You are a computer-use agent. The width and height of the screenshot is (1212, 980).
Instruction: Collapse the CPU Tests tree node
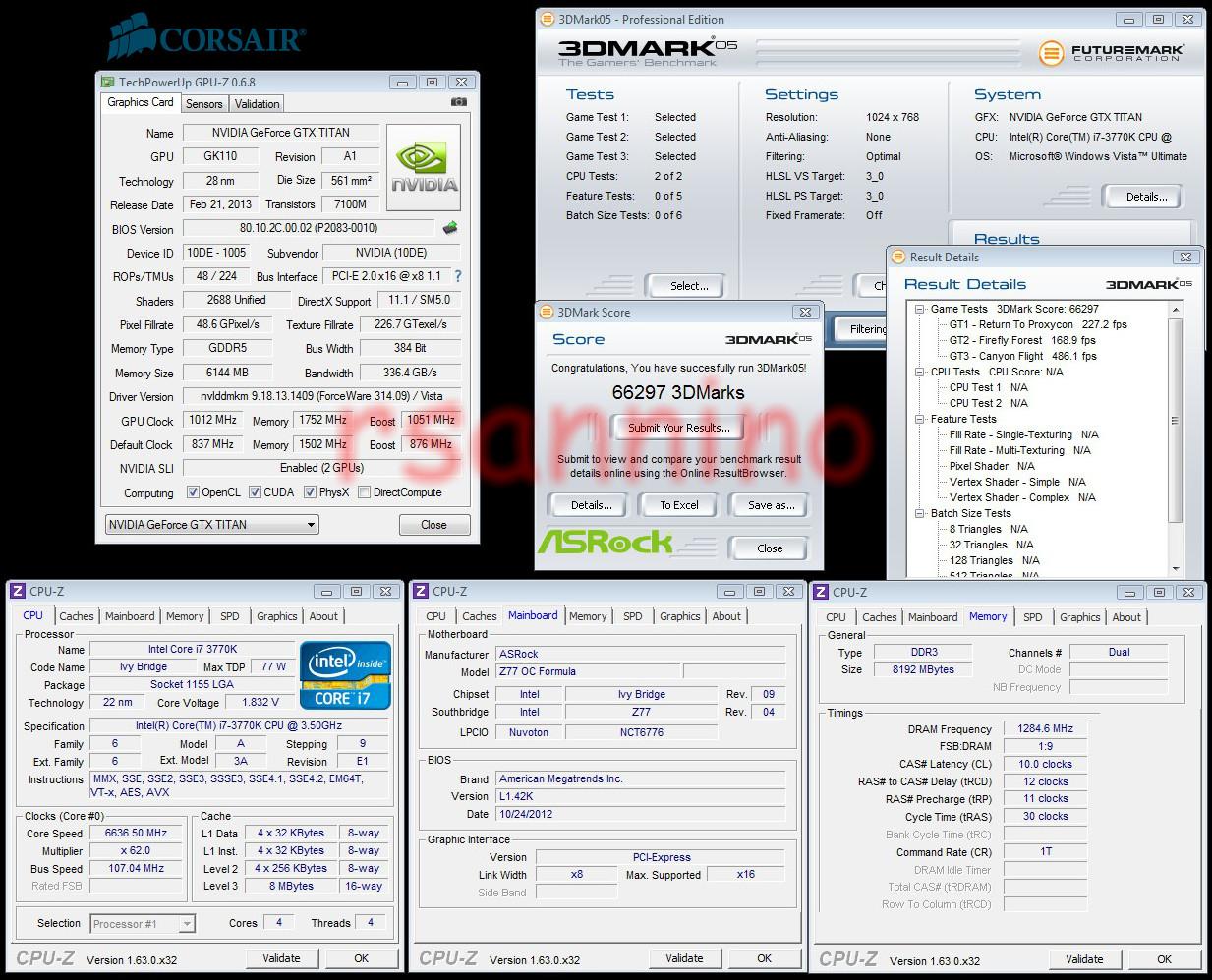coord(919,372)
